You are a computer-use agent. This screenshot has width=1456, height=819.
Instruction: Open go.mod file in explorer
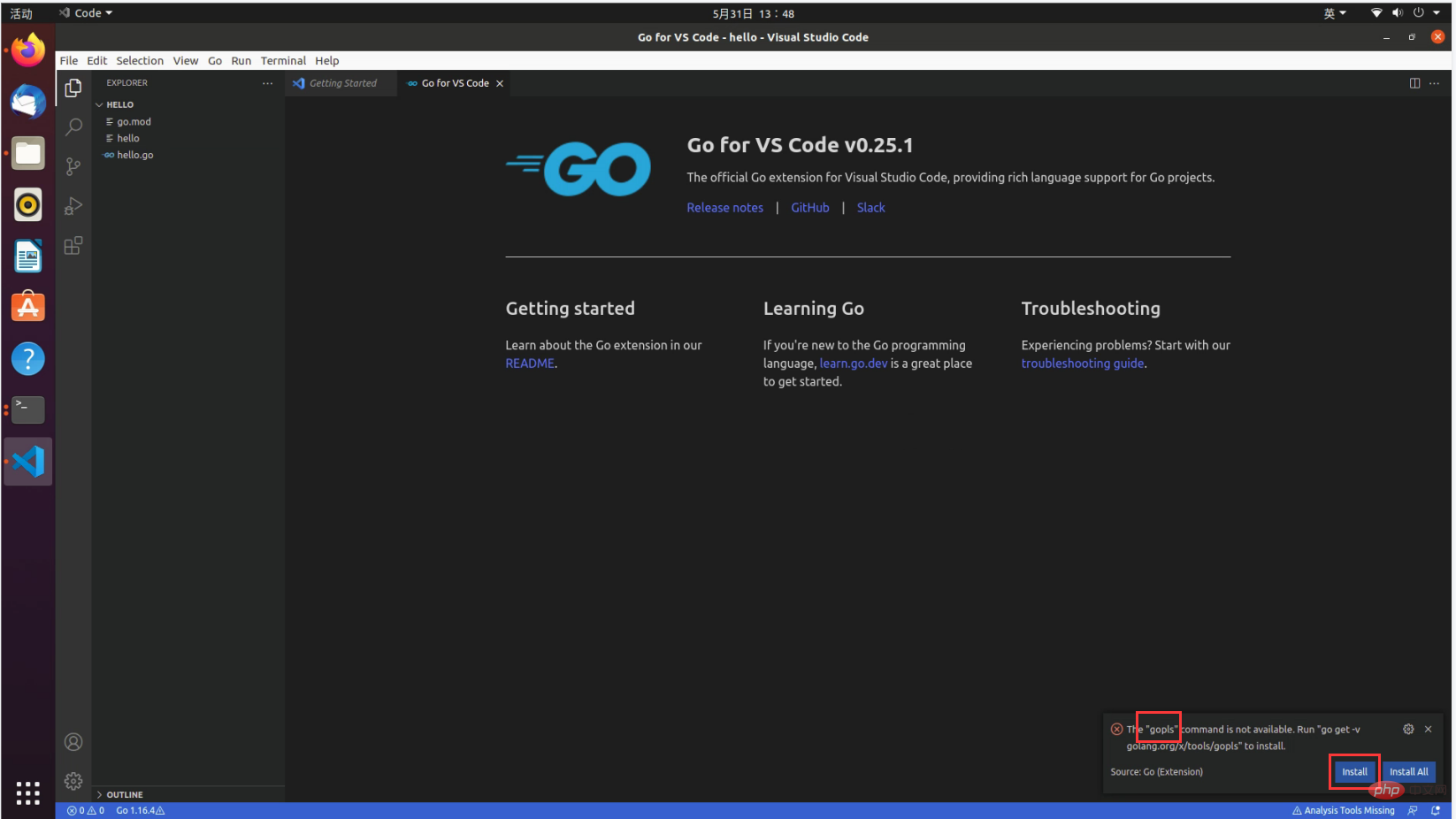(x=188, y=122)
